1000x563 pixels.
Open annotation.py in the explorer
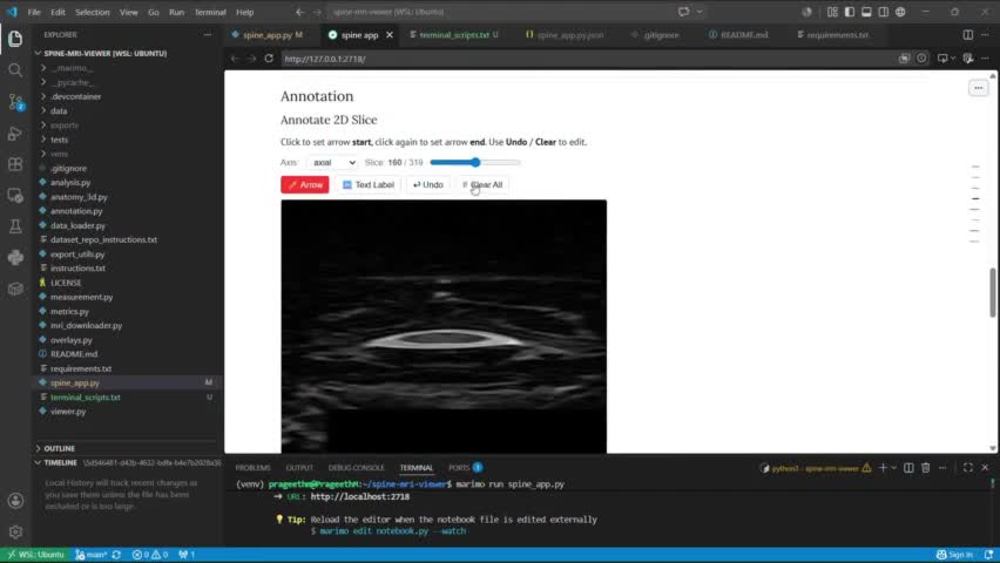[77, 211]
